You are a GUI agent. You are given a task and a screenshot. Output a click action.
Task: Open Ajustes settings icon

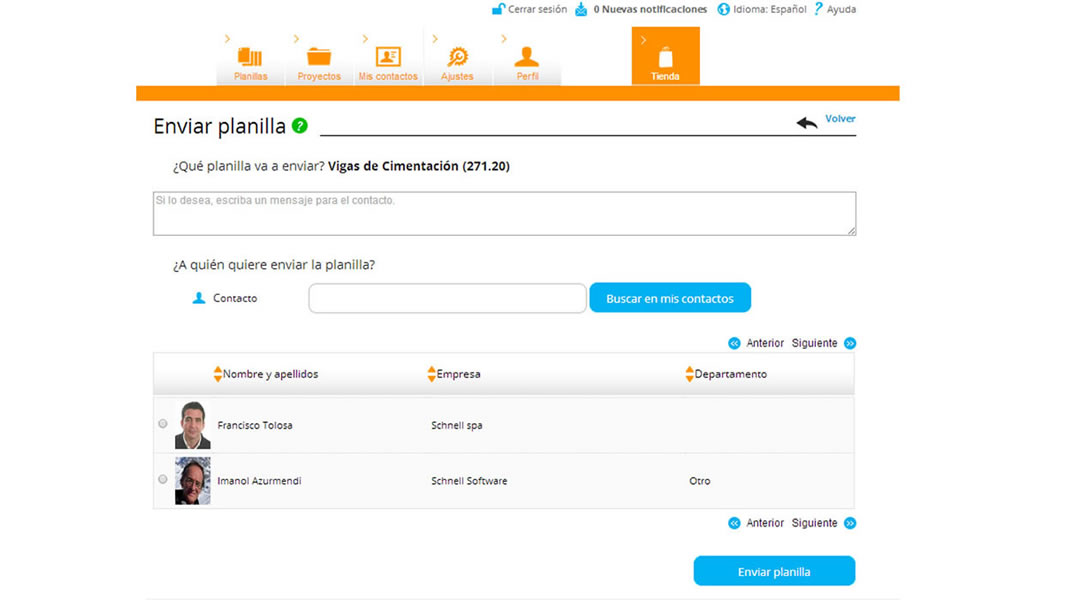(458, 57)
